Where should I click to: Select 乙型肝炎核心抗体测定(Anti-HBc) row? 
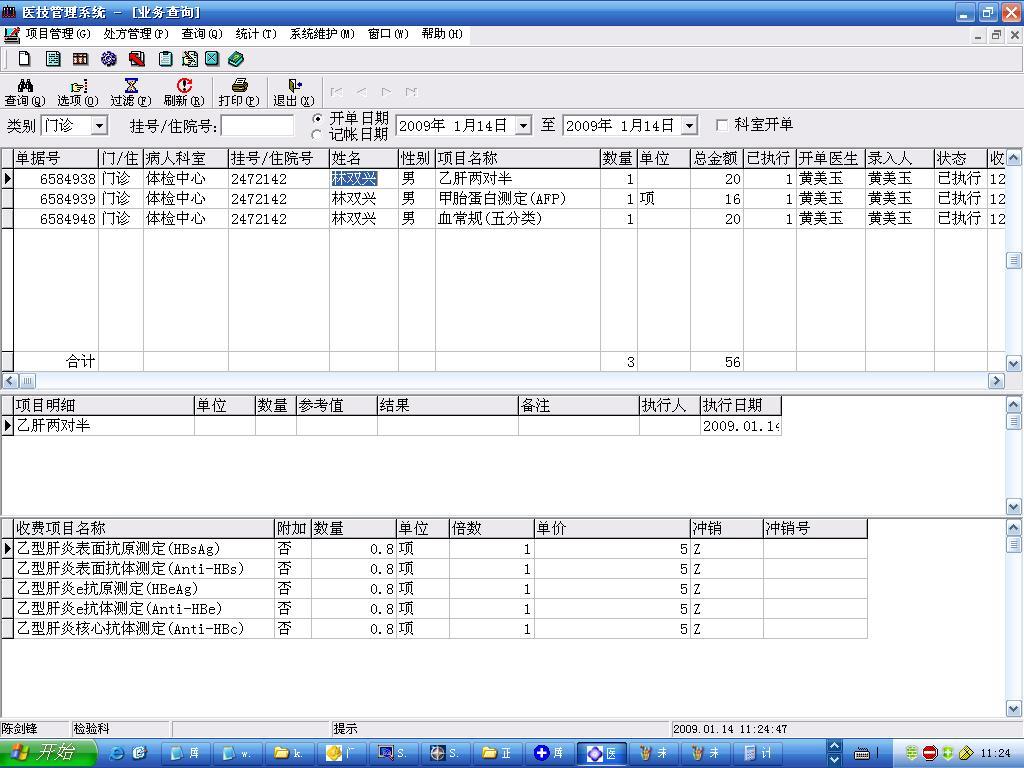(434, 629)
